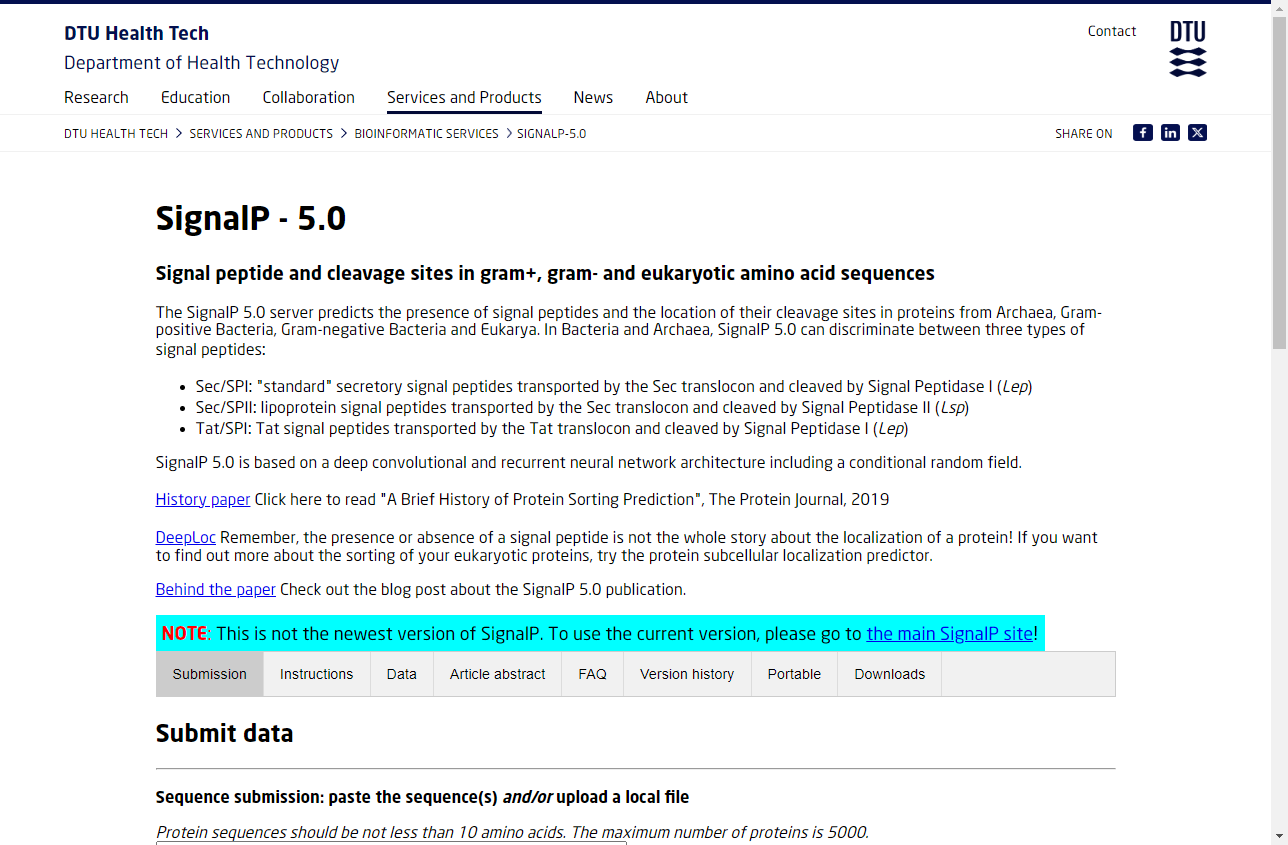1288x845 pixels.
Task: Click the scrollbar up arrow
Action: tap(1279, 8)
